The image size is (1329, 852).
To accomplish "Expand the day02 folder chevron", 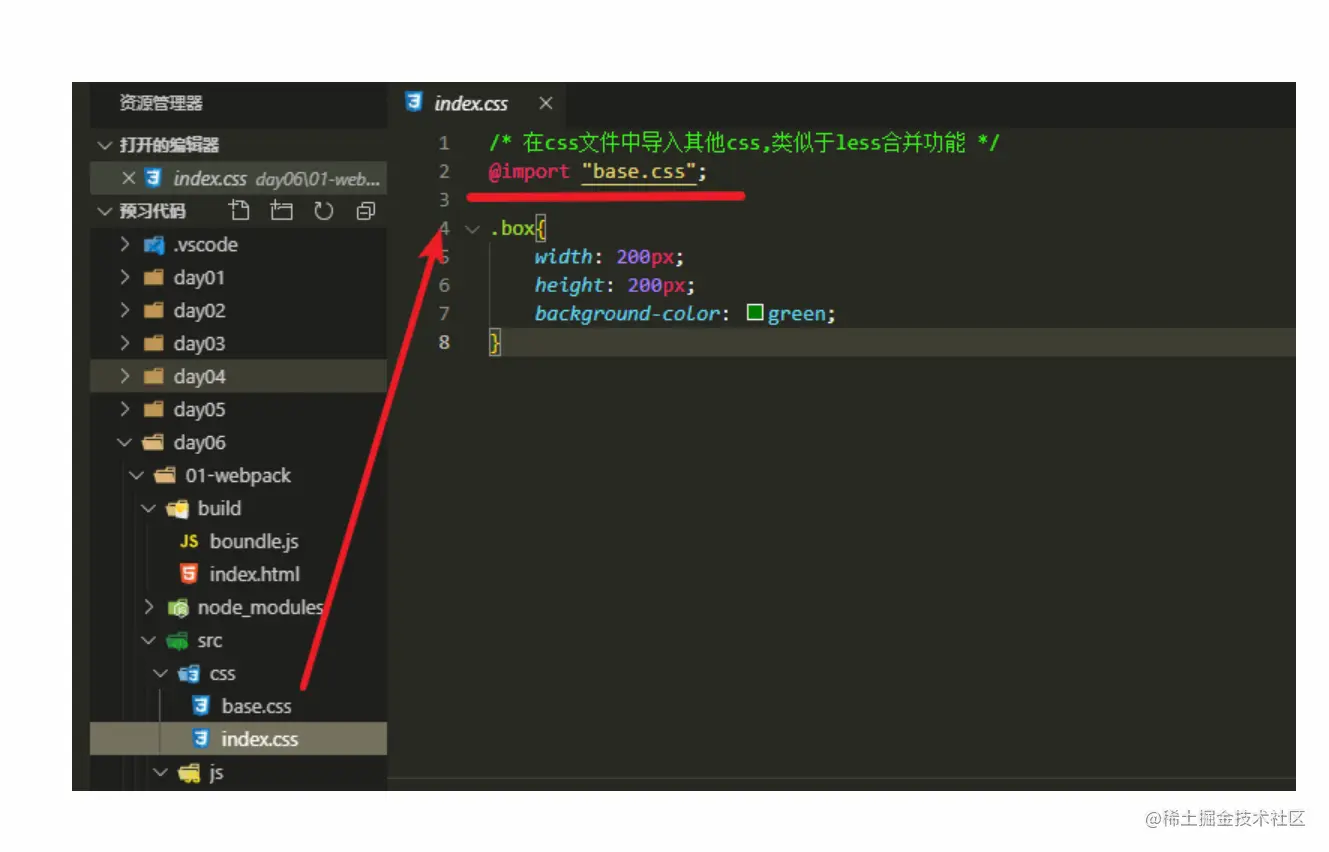I will (125, 311).
